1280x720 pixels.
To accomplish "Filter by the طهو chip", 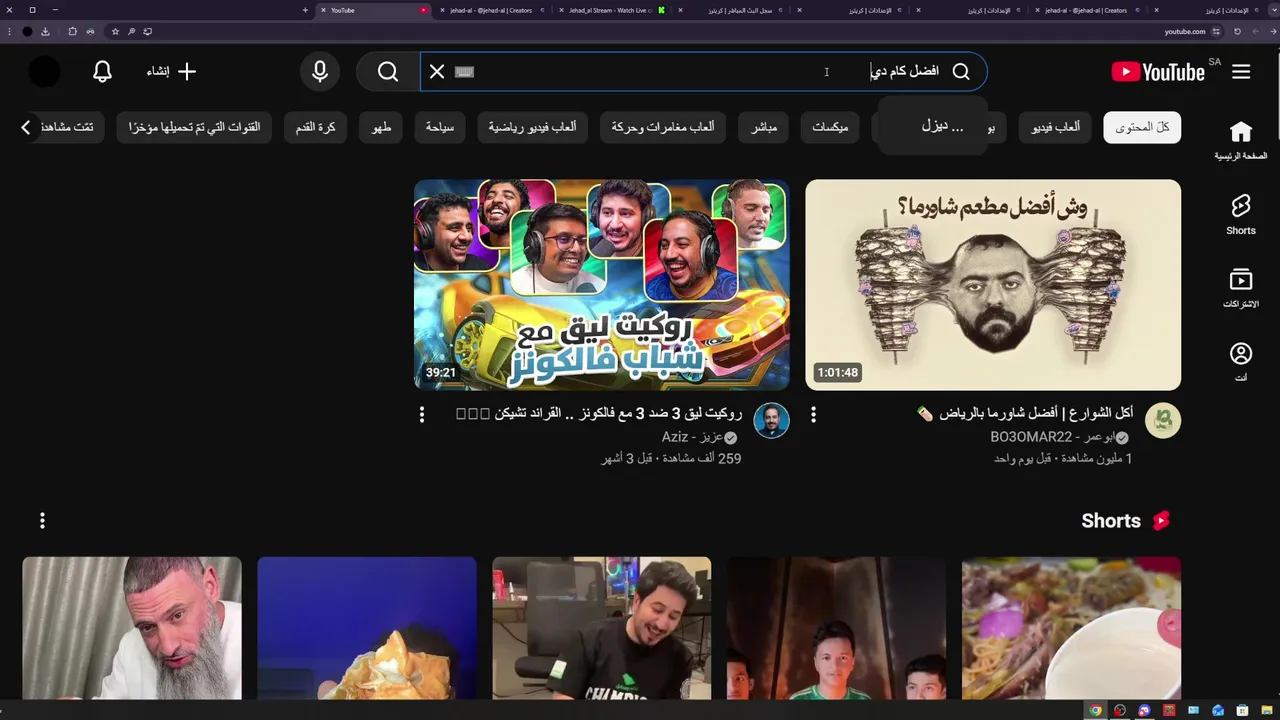I will [382, 128].
